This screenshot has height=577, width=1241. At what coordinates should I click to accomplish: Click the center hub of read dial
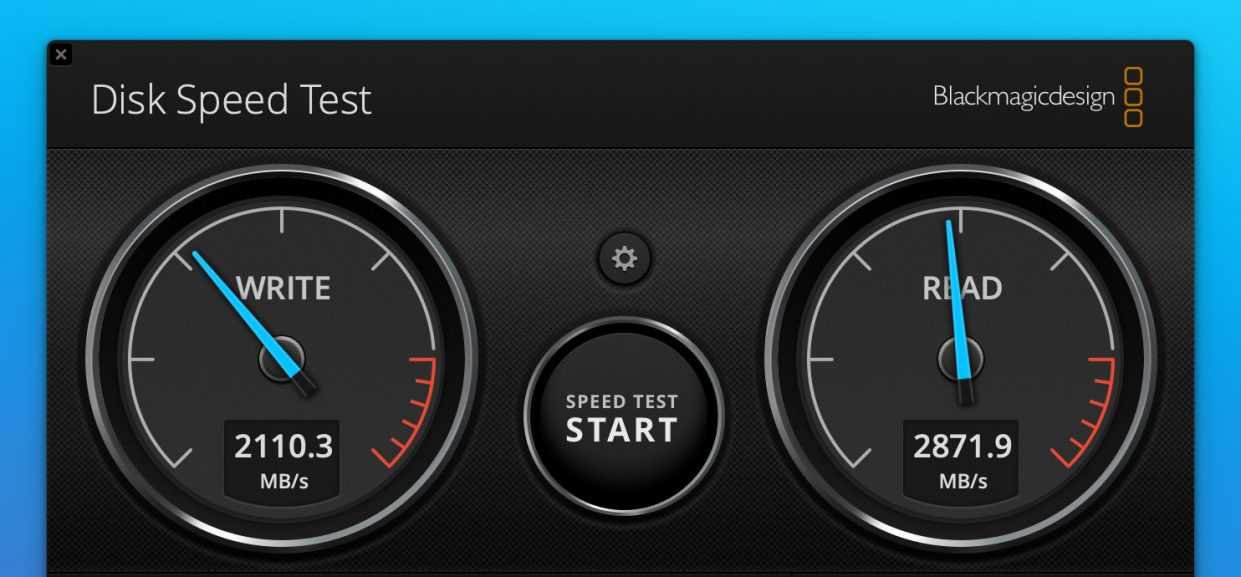[x=961, y=359]
